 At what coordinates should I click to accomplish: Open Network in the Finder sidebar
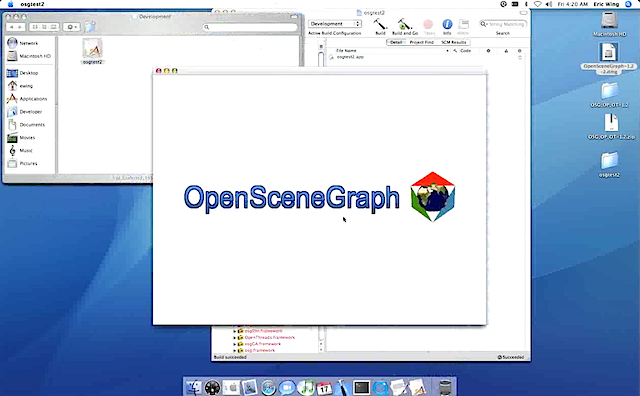(23, 43)
